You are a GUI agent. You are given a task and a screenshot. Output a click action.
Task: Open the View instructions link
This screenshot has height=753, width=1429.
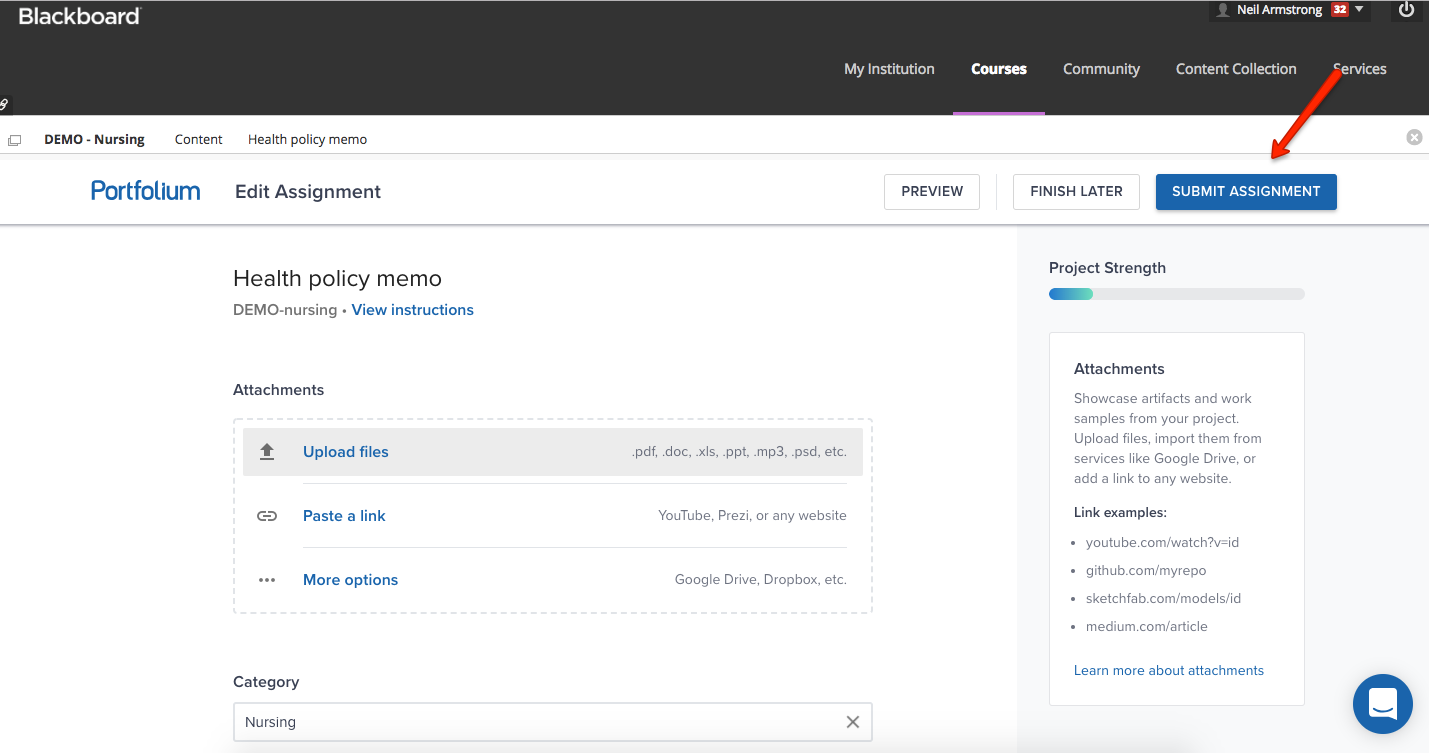coord(412,310)
